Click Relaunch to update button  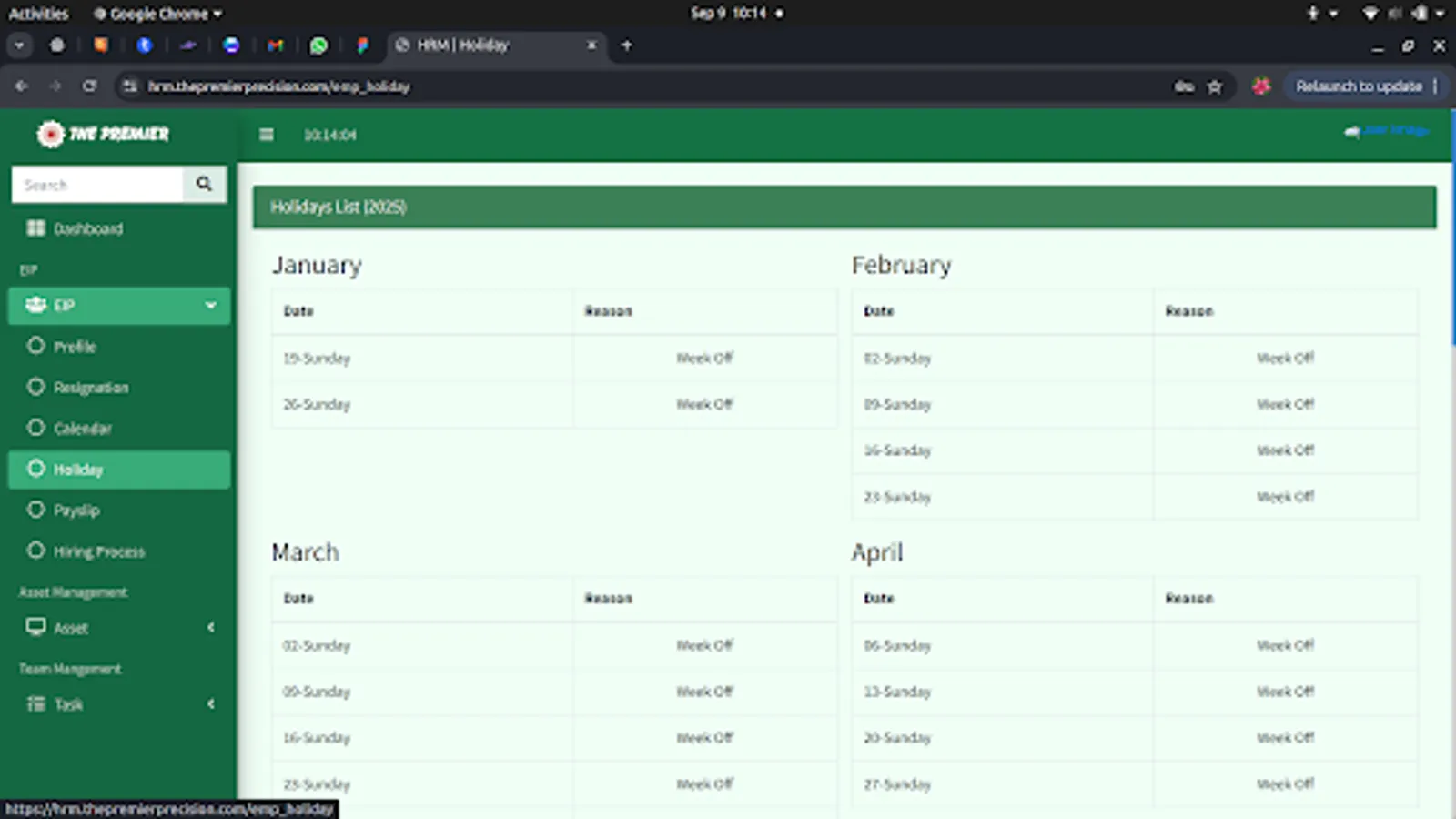click(x=1359, y=86)
